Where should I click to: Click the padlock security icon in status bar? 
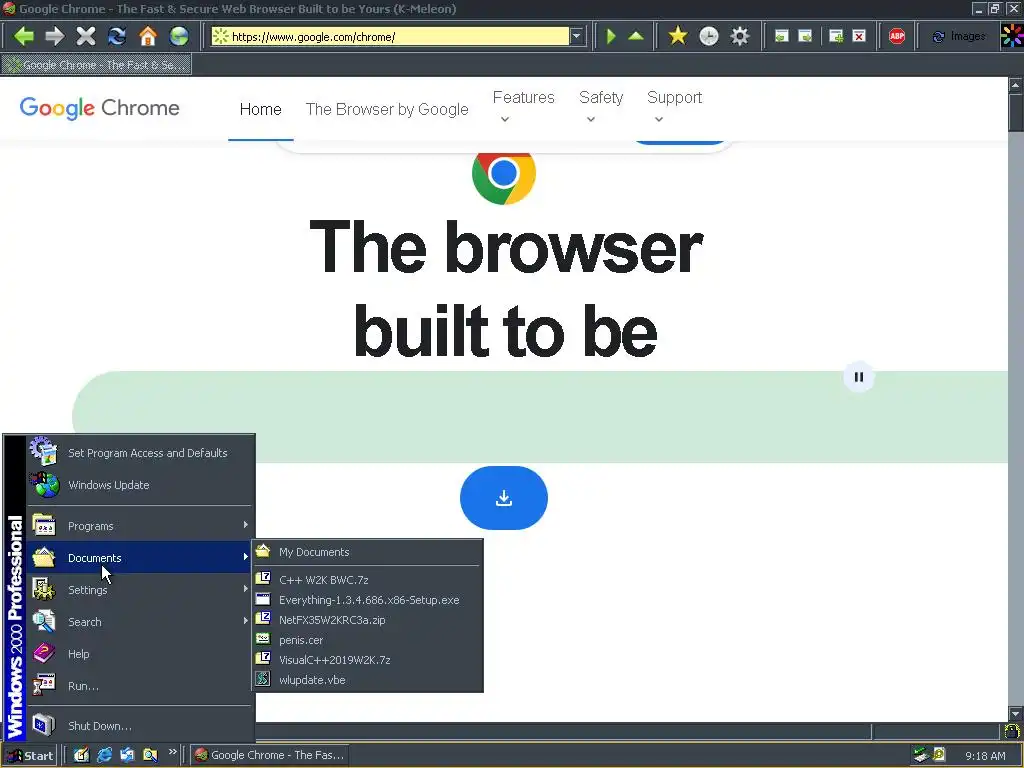pyautogui.click(x=1012, y=731)
